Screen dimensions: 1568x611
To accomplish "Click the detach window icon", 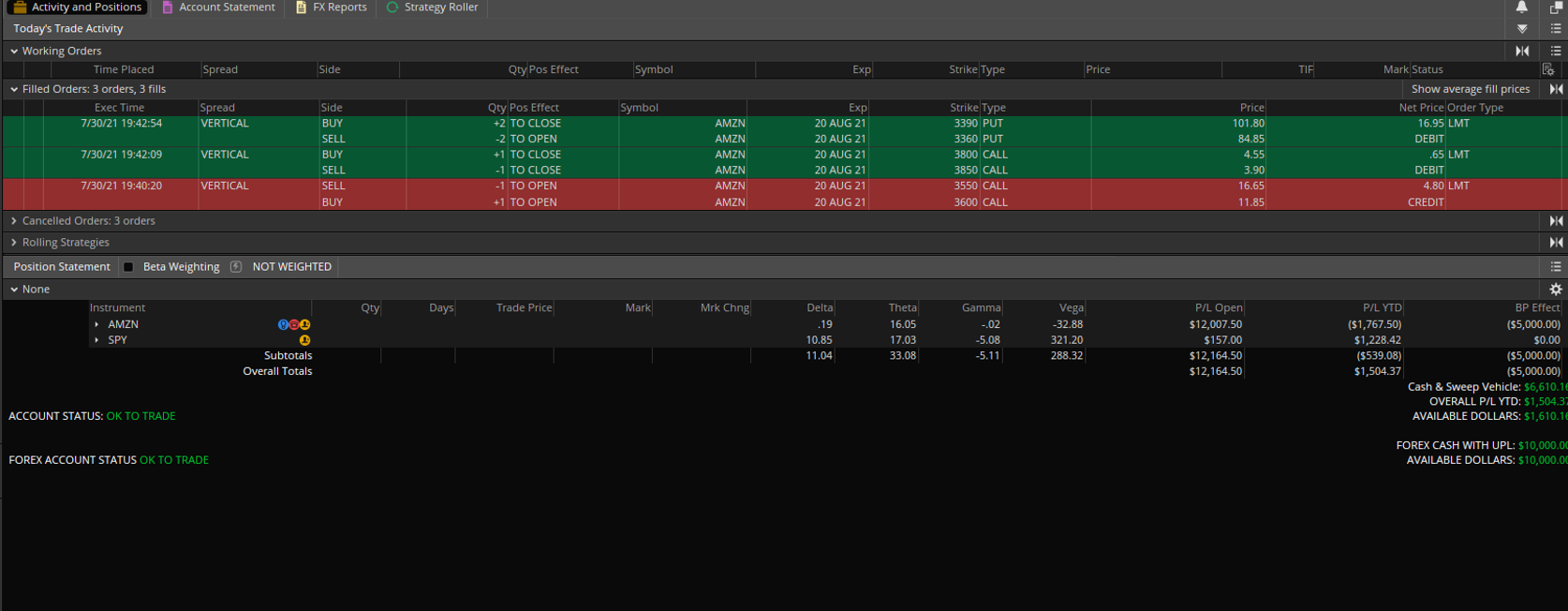I will [1556, 7].
